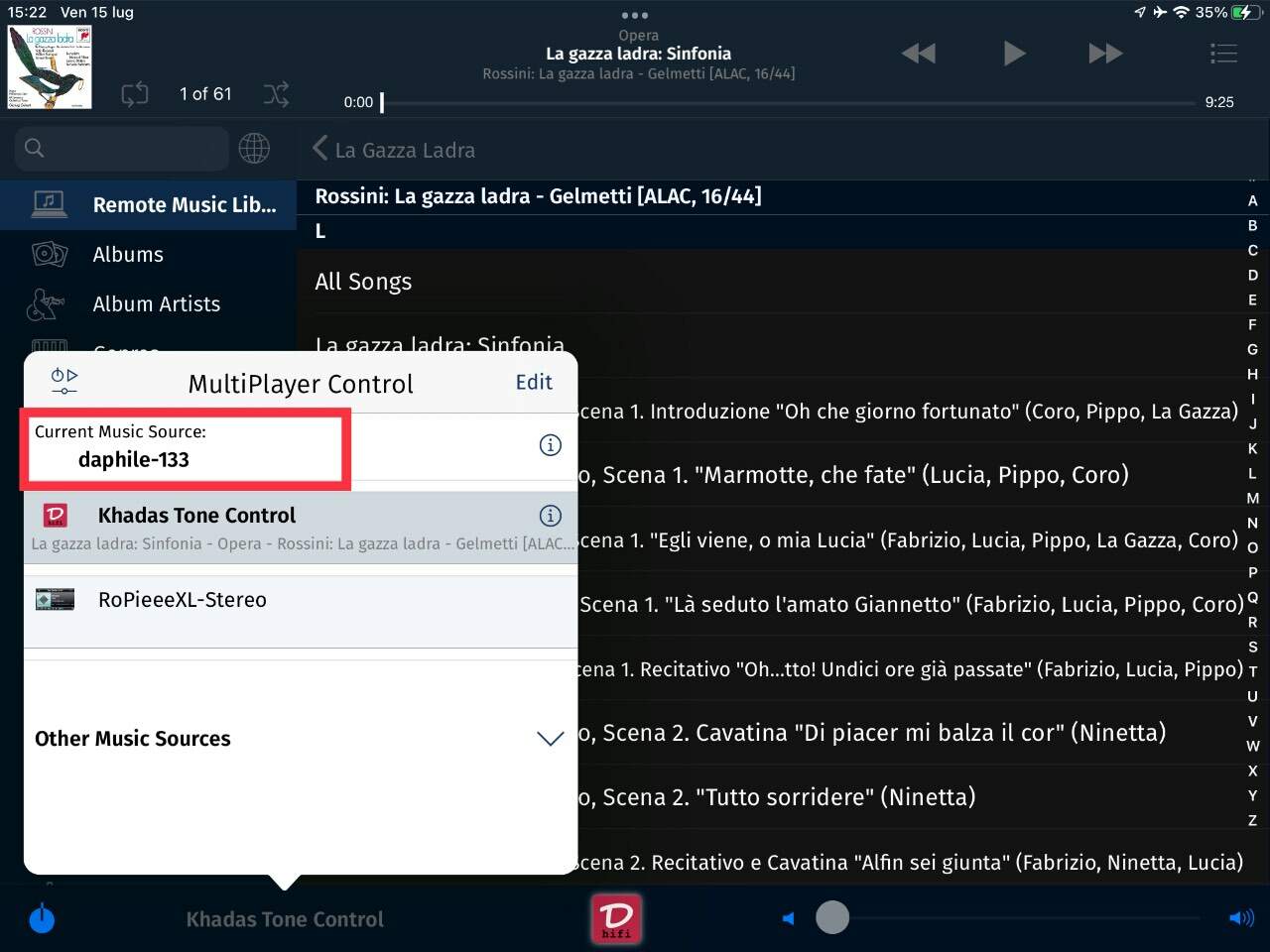Screen dimensions: 1270x952
Task: Show info for Khadas Tone Control
Action: [550, 516]
